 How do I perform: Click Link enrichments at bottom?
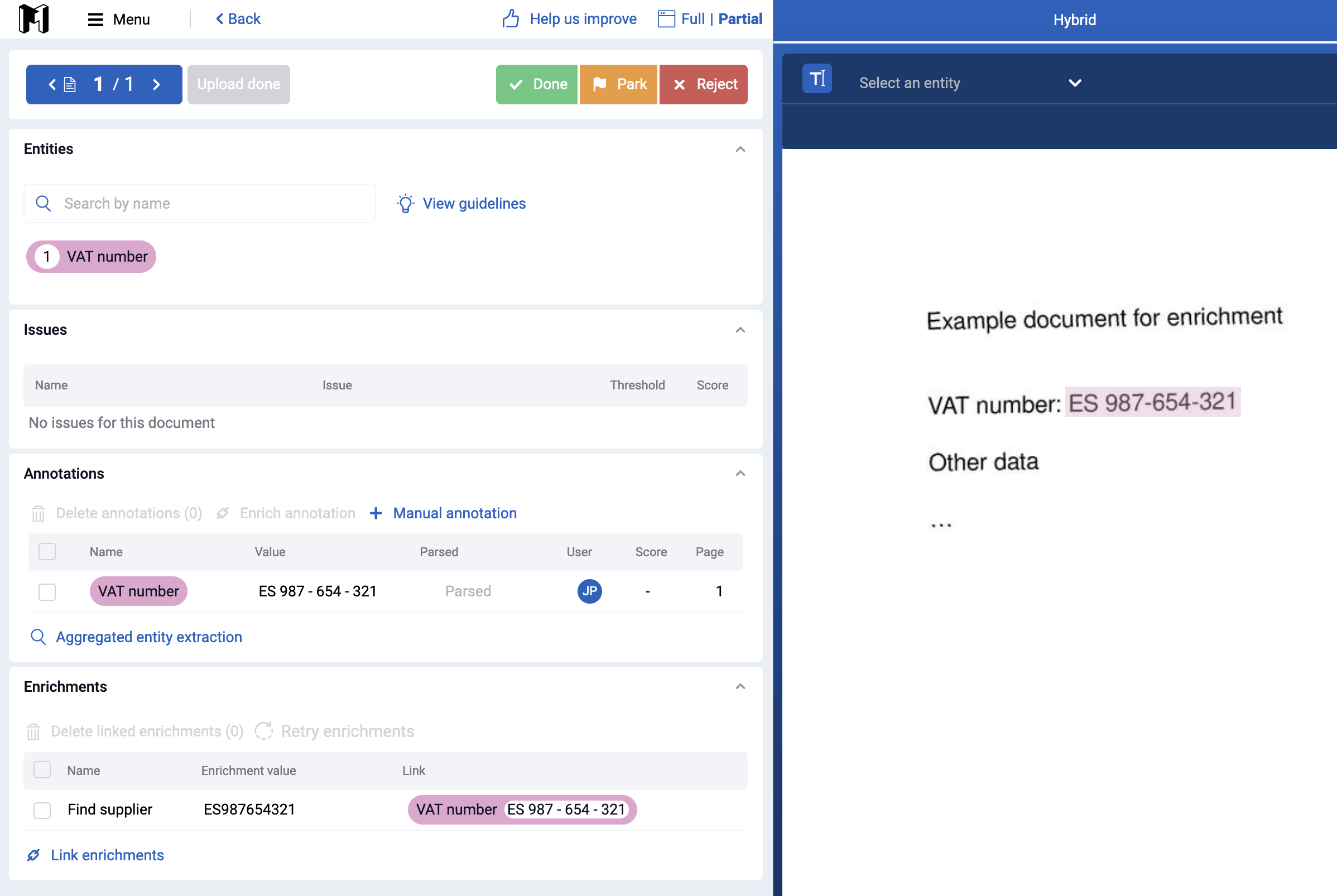point(95,855)
